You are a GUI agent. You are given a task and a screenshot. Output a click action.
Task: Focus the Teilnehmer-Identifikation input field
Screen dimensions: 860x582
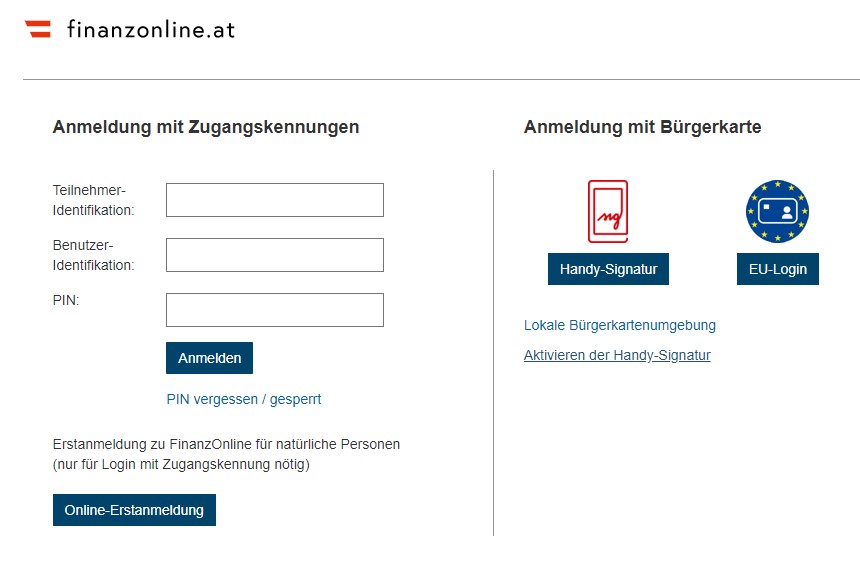coord(275,200)
